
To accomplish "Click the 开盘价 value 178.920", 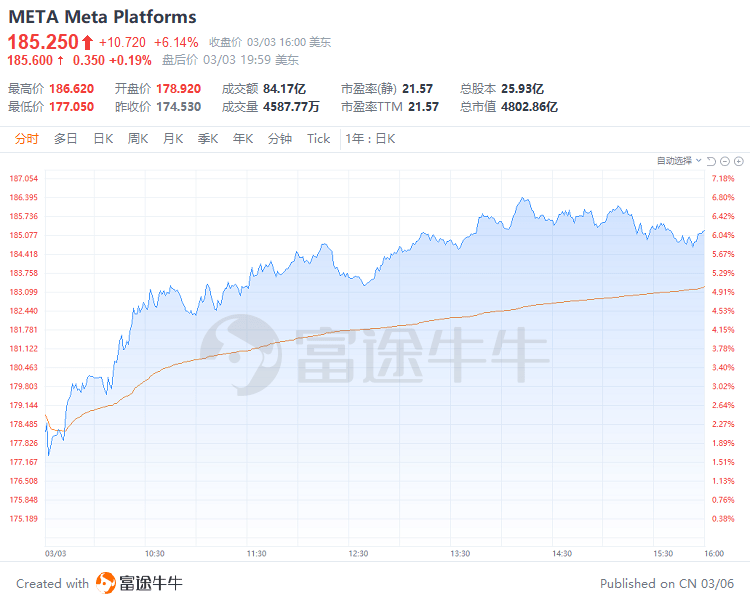I will pos(178,88).
